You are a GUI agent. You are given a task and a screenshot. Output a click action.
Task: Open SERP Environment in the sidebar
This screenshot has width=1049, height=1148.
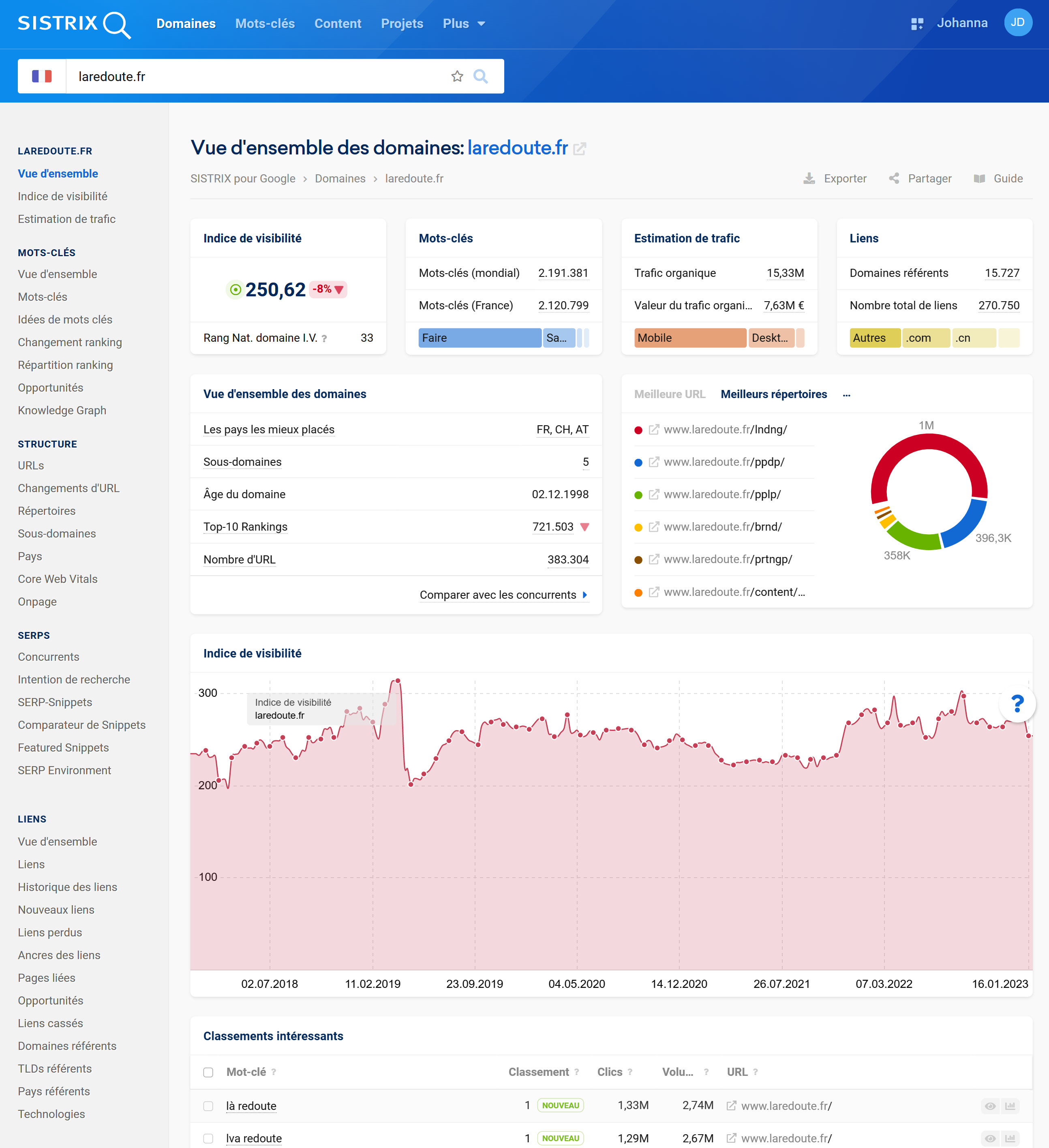click(64, 771)
